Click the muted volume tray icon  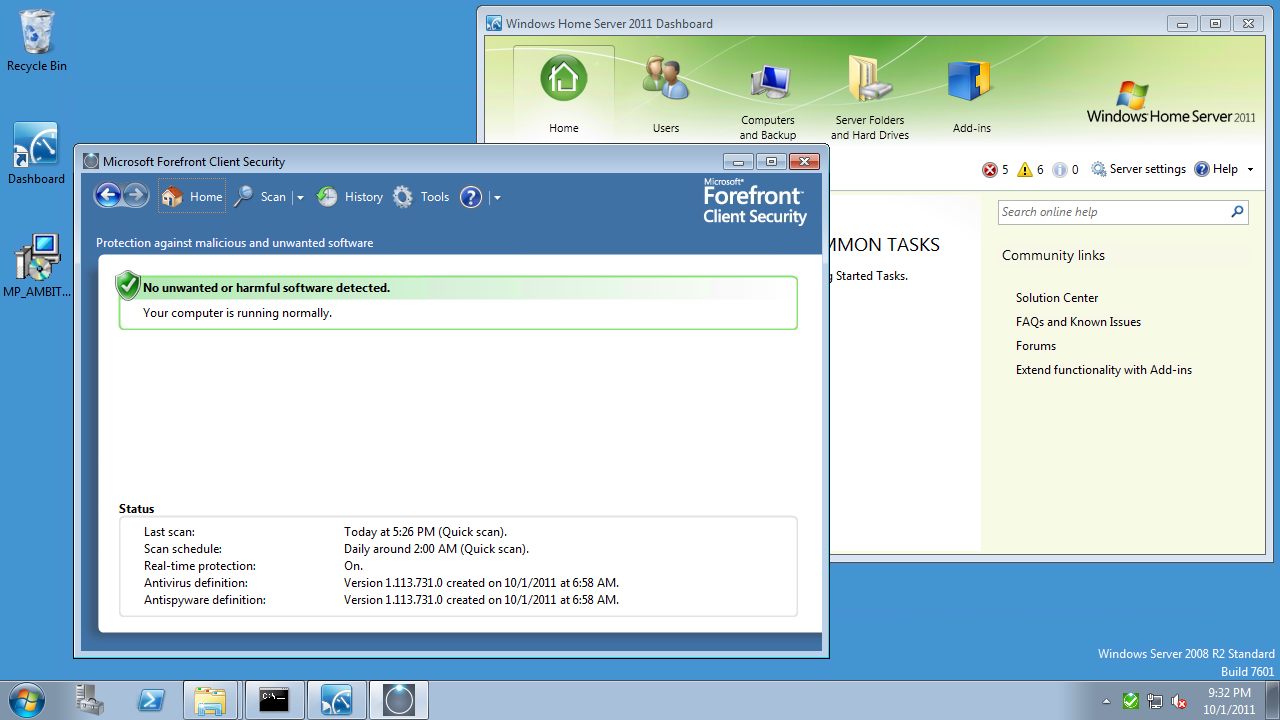click(1179, 701)
